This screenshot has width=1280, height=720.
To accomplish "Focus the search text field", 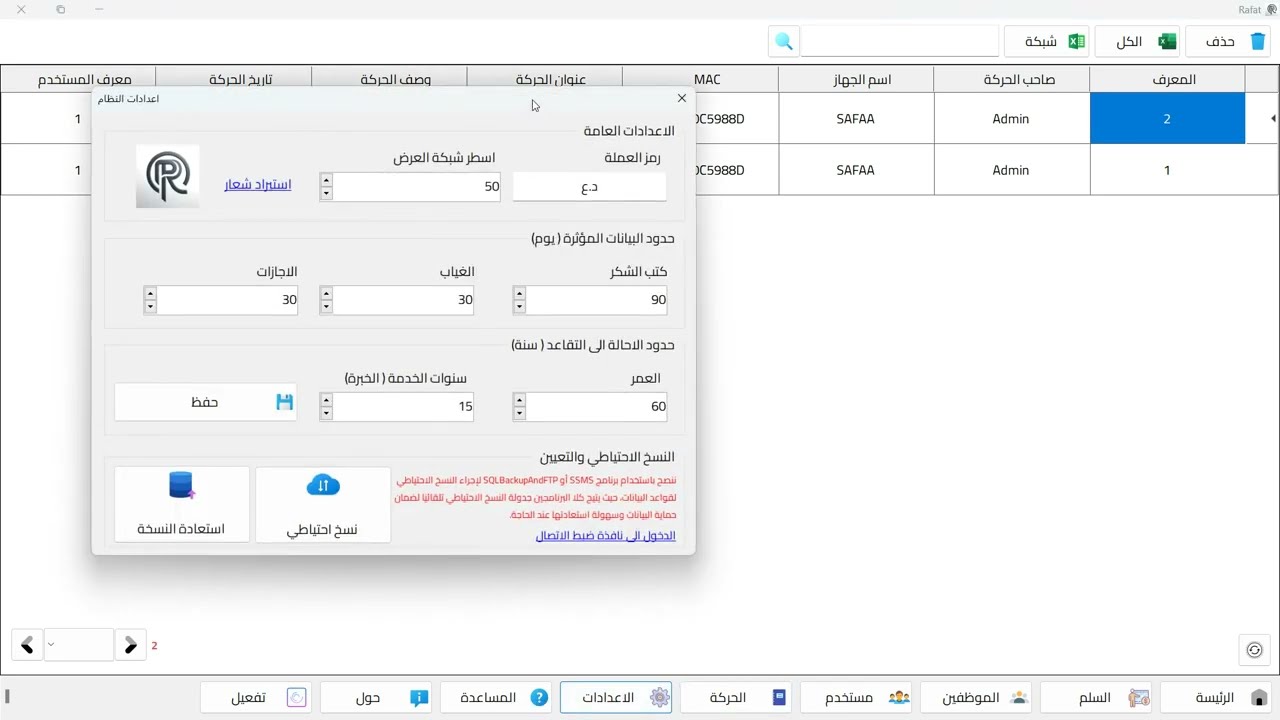I will click(899, 41).
